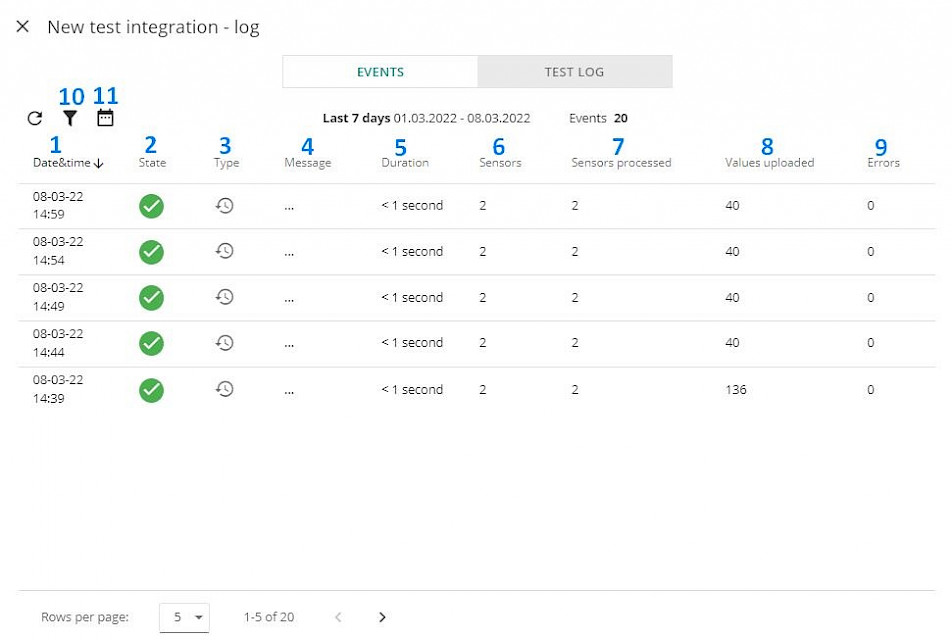The image size is (952, 640).
Task: Click the Values uploaded column header
Action: click(x=769, y=163)
